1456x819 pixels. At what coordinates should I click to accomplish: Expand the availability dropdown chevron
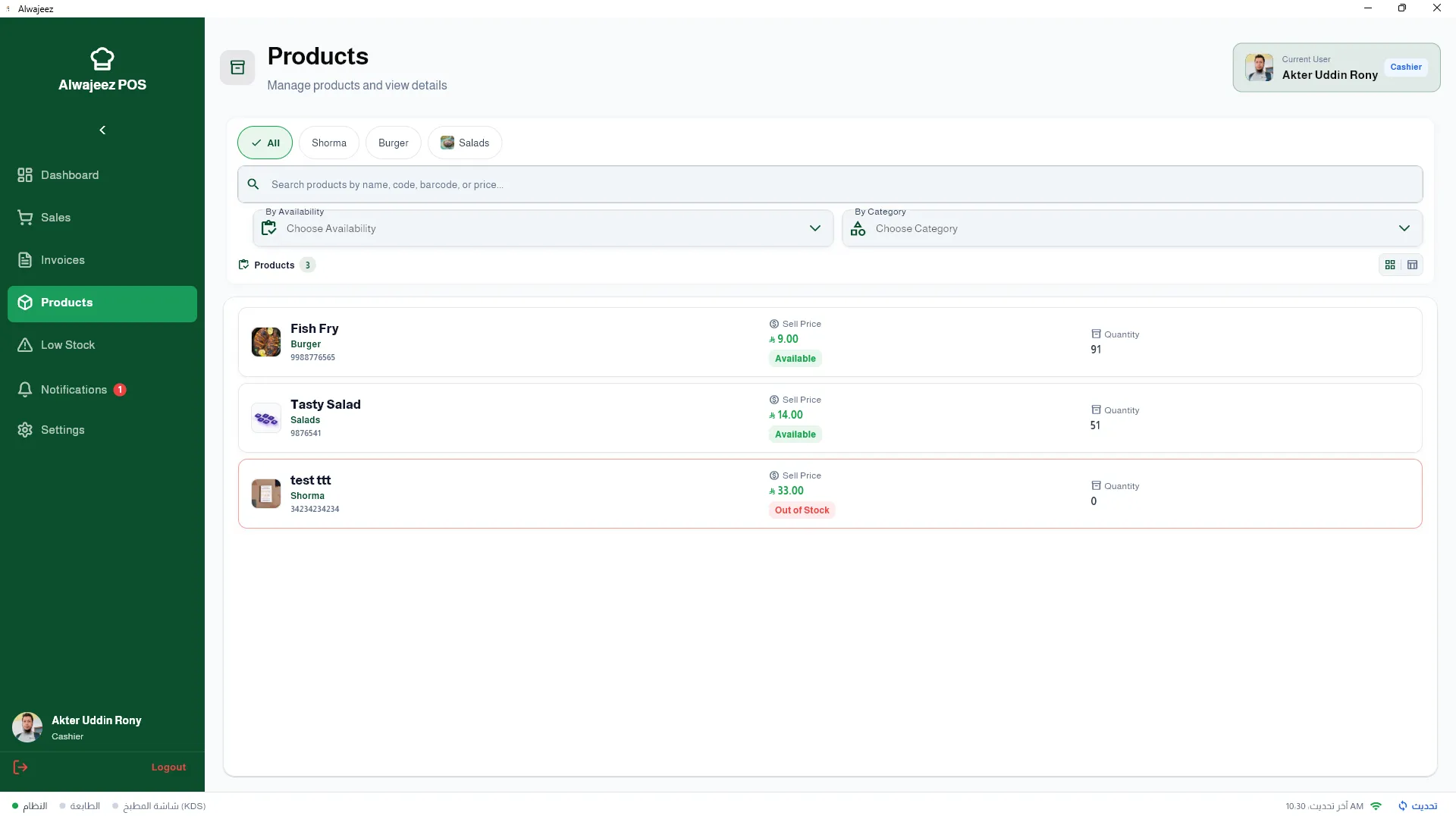click(x=815, y=228)
